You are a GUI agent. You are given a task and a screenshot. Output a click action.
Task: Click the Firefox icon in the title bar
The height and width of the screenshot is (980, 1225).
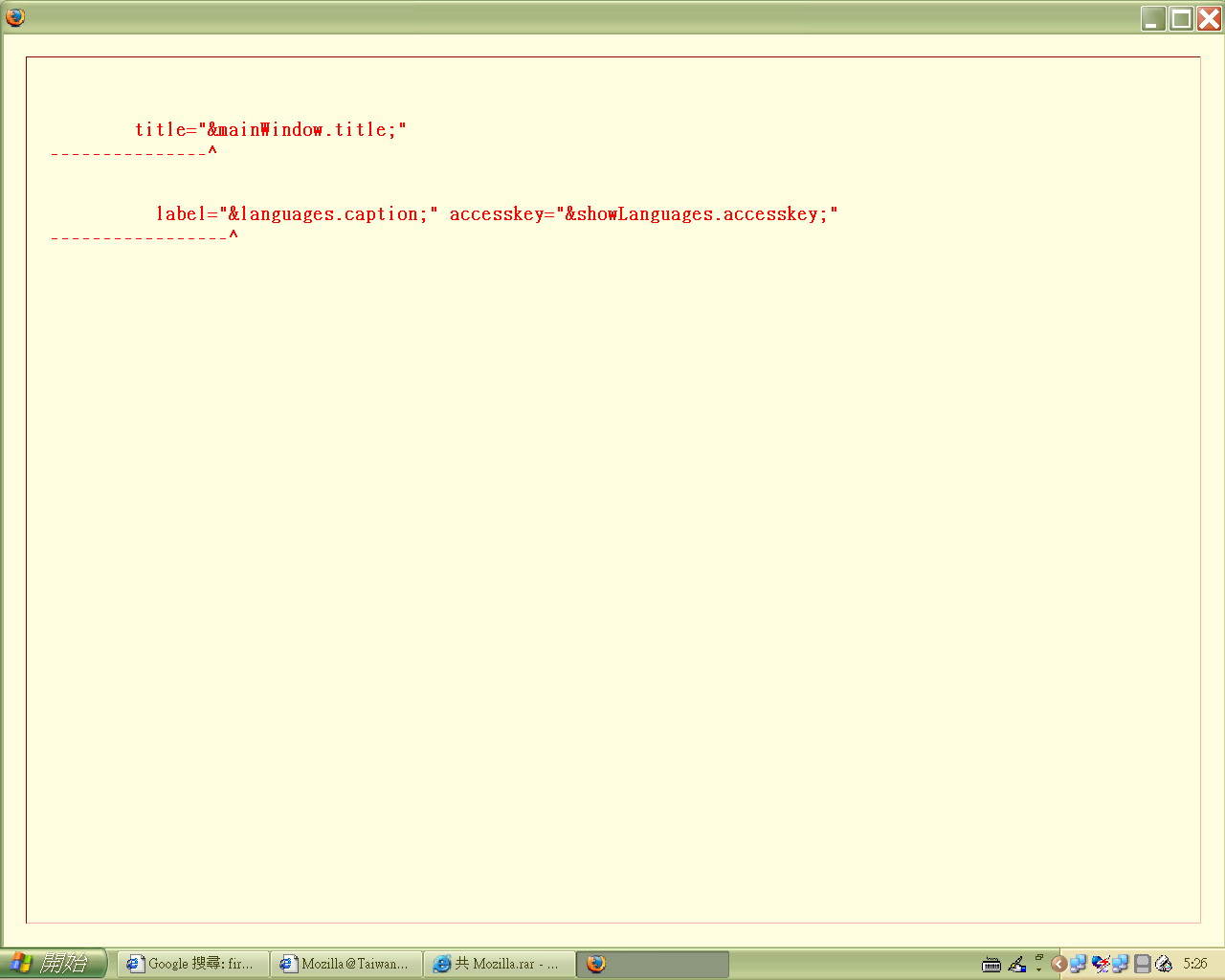coord(15,17)
